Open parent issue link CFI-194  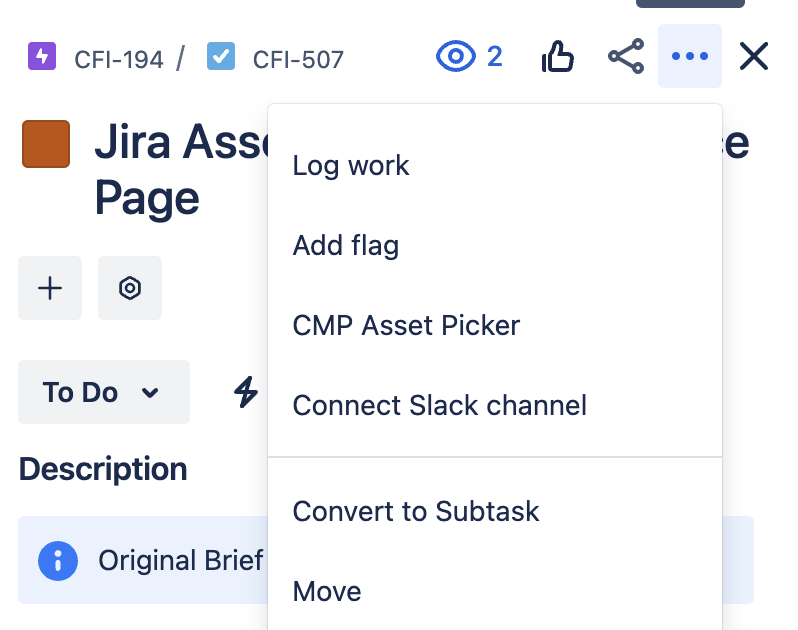(119, 60)
